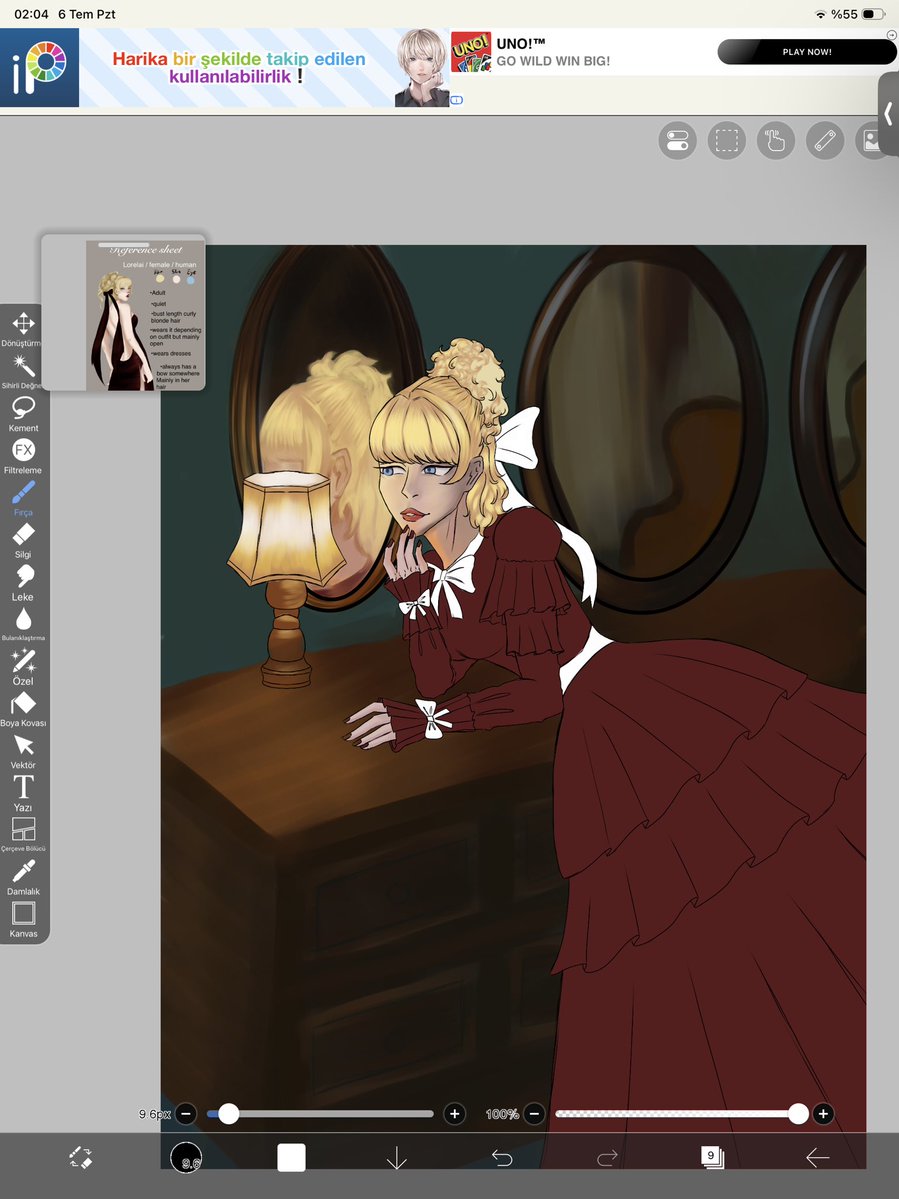Decrease opacity with minus button
The width and height of the screenshot is (899, 1199).
click(535, 1113)
